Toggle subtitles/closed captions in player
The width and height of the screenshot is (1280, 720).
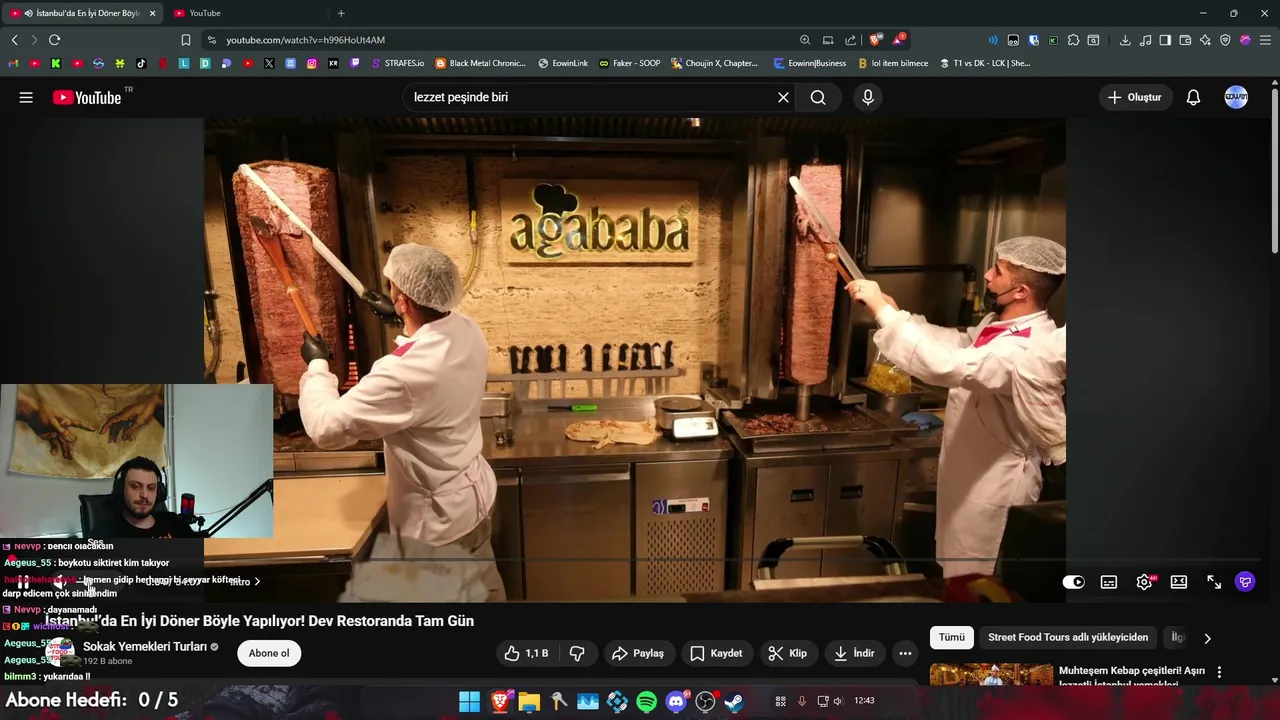coord(1109,582)
